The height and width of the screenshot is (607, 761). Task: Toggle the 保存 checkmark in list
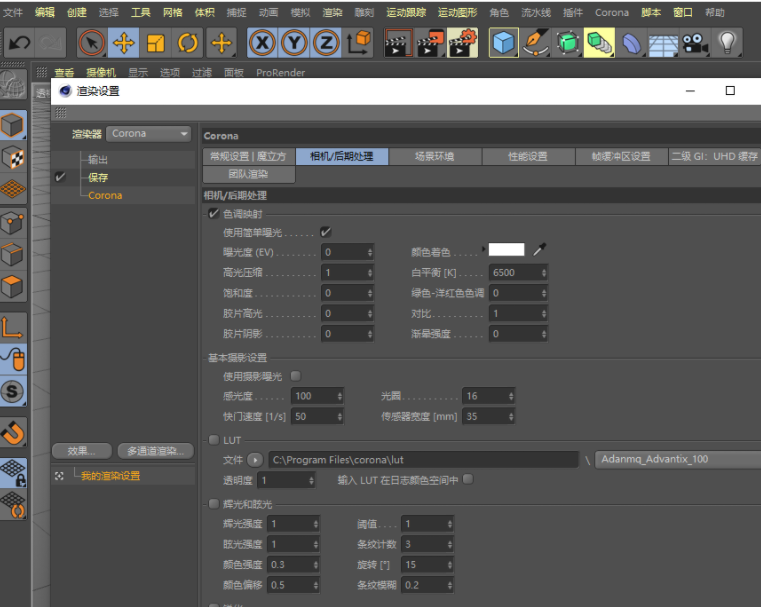tap(60, 177)
